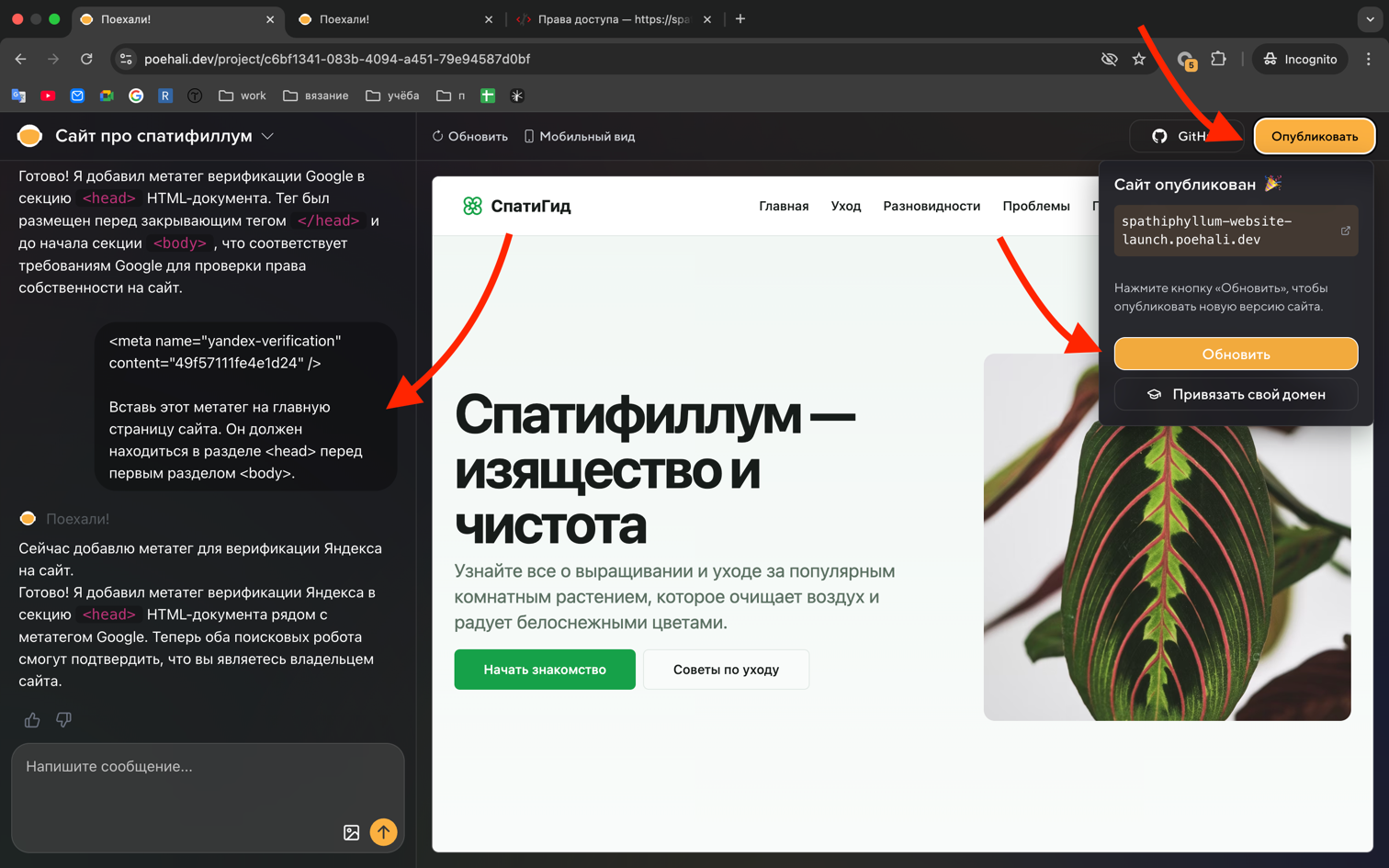
Task: Open the project's GitHub via the GitHub icon
Action: coord(1159,136)
